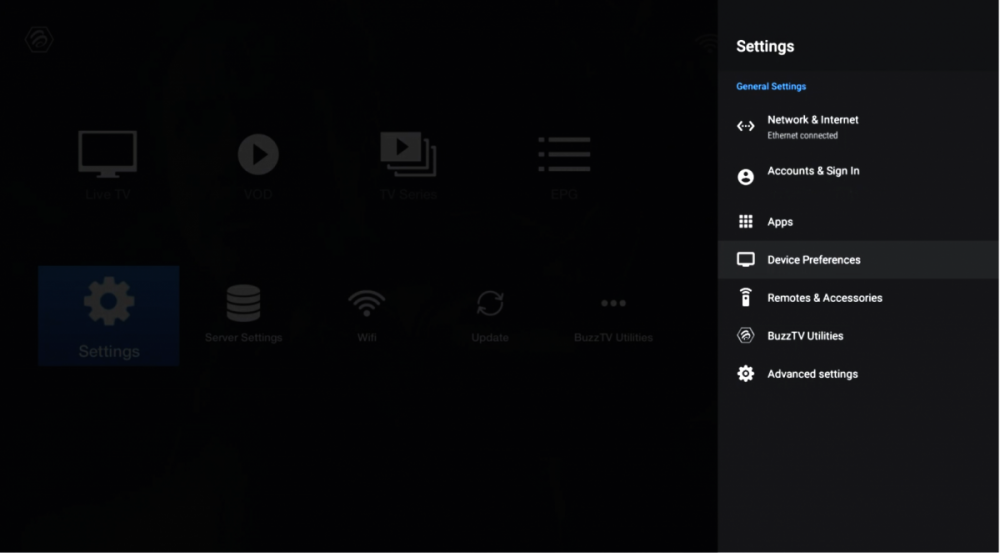
Task: Open the Apps grid icon
Action: [745, 222]
